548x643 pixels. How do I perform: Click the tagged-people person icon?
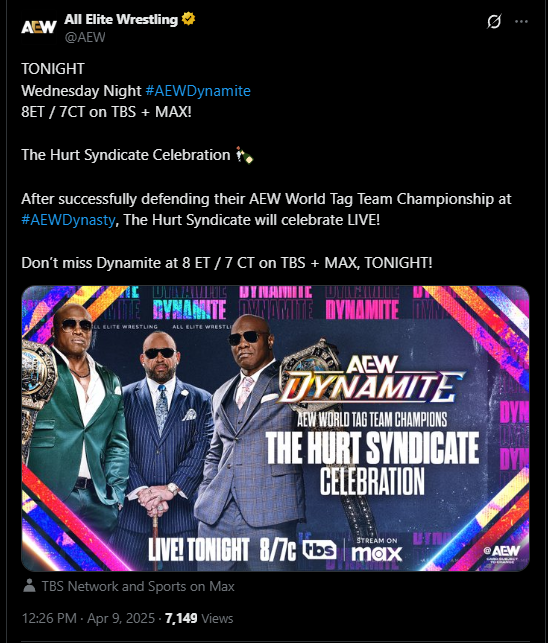coord(29,586)
